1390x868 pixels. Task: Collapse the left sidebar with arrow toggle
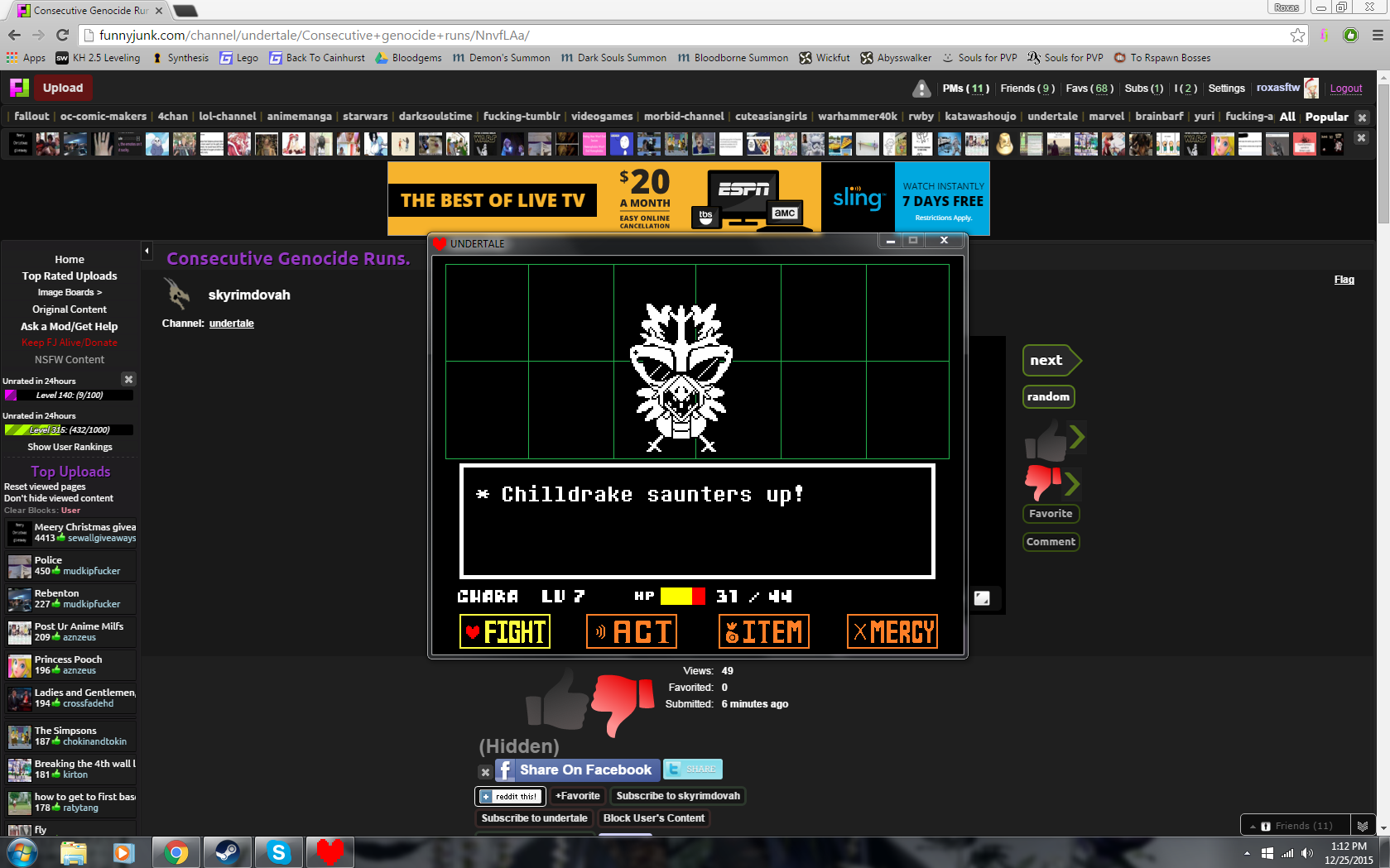147,251
